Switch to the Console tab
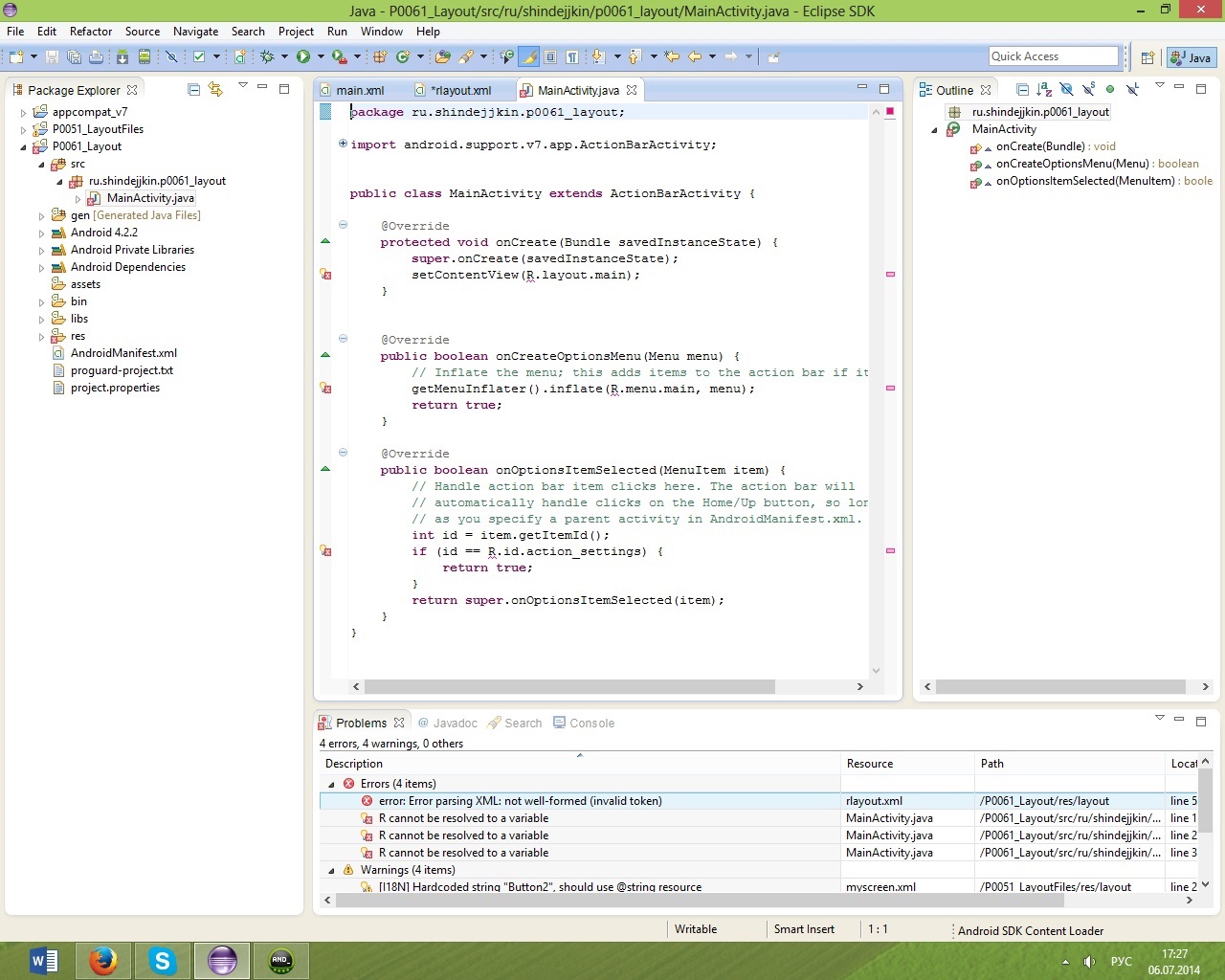The height and width of the screenshot is (980, 1225). click(x=584, y=723)
